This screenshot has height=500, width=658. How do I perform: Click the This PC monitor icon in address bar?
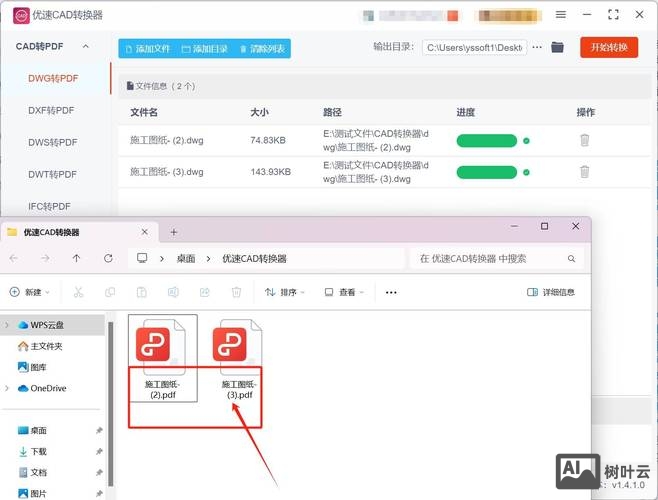[142, 258]
